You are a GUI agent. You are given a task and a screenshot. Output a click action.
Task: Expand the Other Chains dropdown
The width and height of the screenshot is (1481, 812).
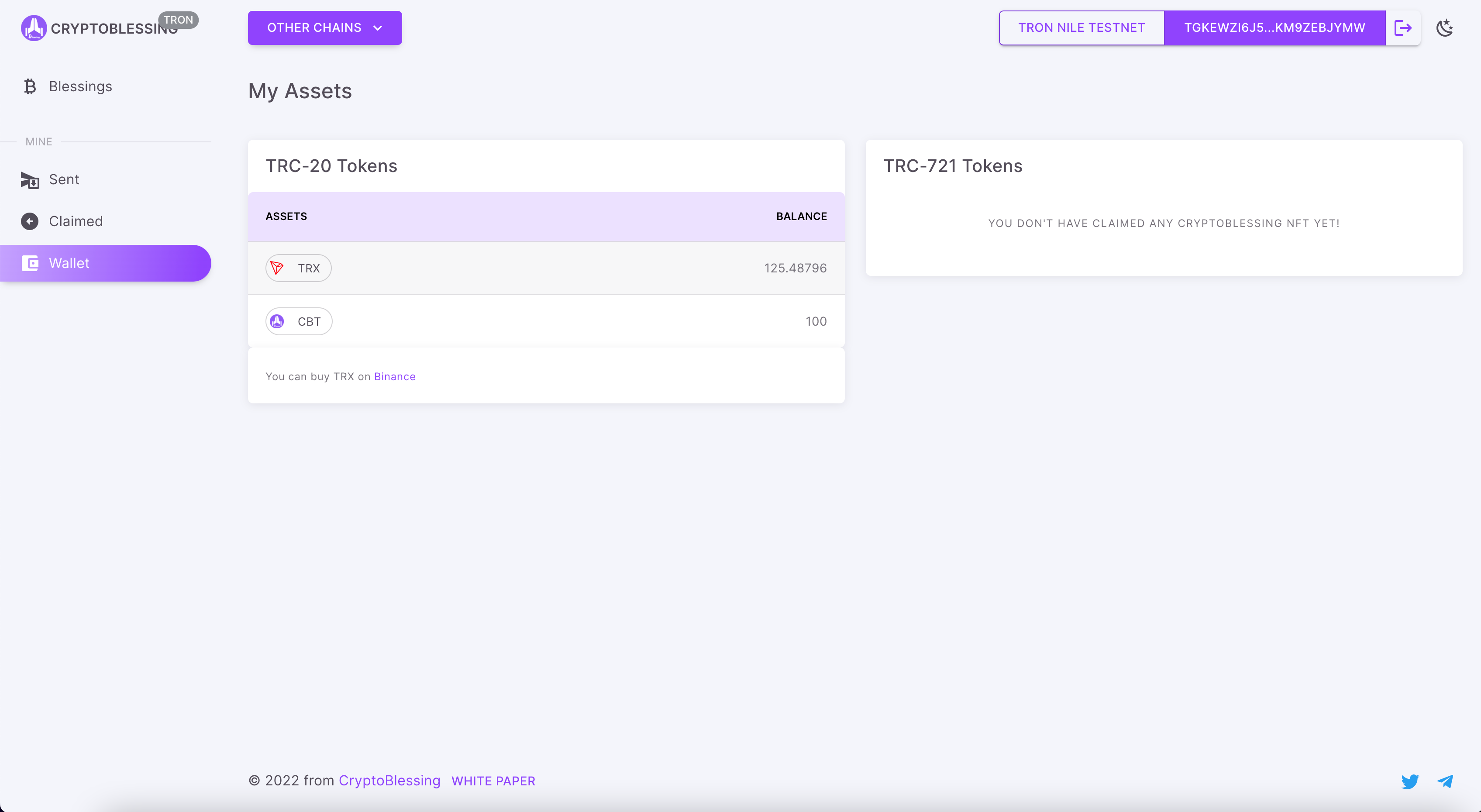(313, 28)
